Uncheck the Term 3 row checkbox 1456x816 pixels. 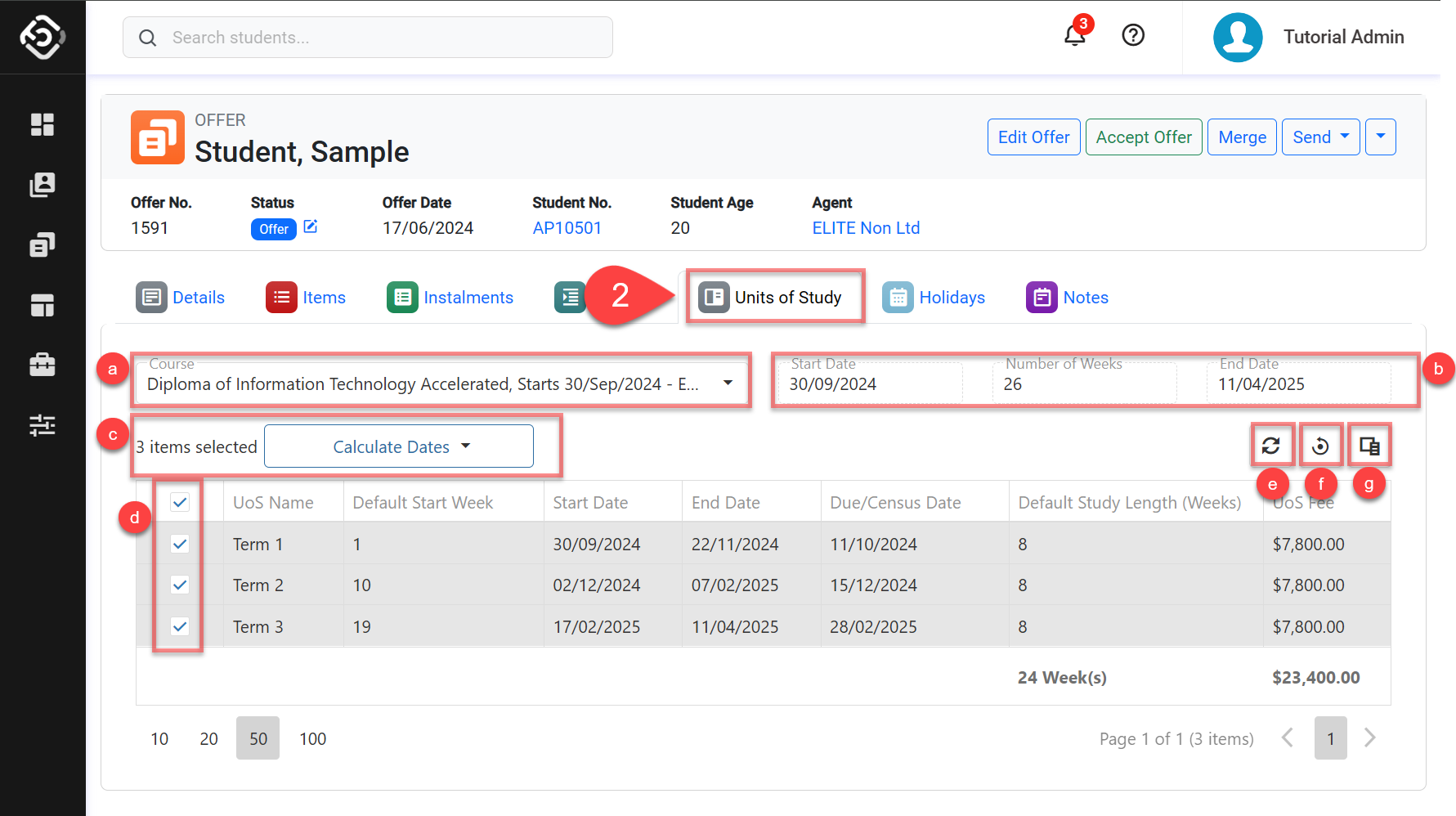point(180,626)
